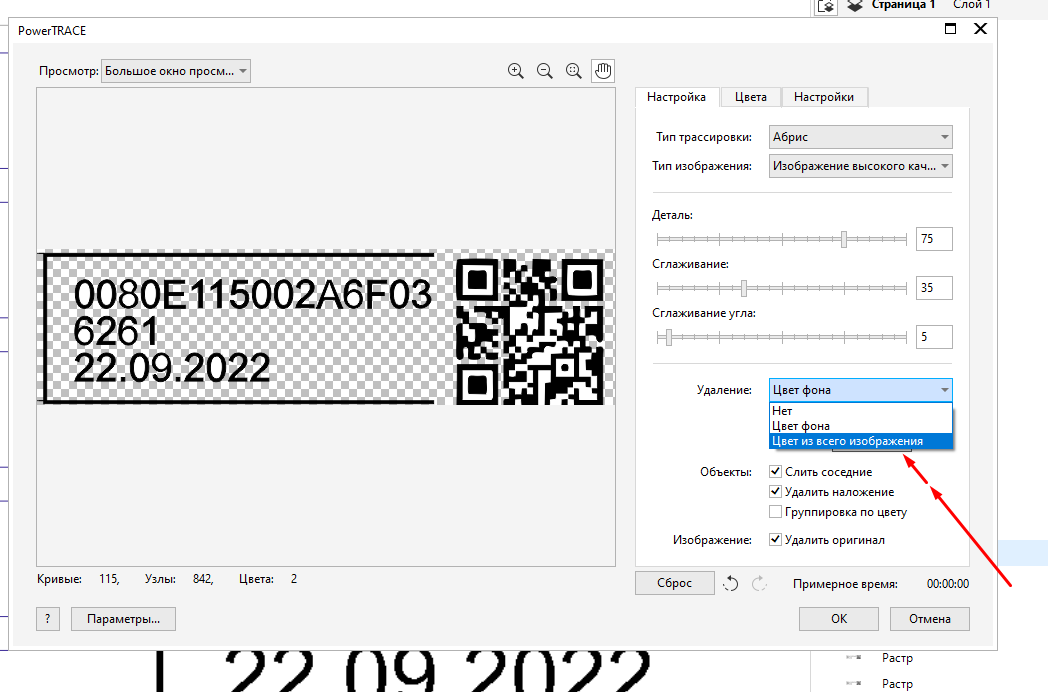Select the pan hand tool
Screen dimensions: 1048x692
click(603, 71)
